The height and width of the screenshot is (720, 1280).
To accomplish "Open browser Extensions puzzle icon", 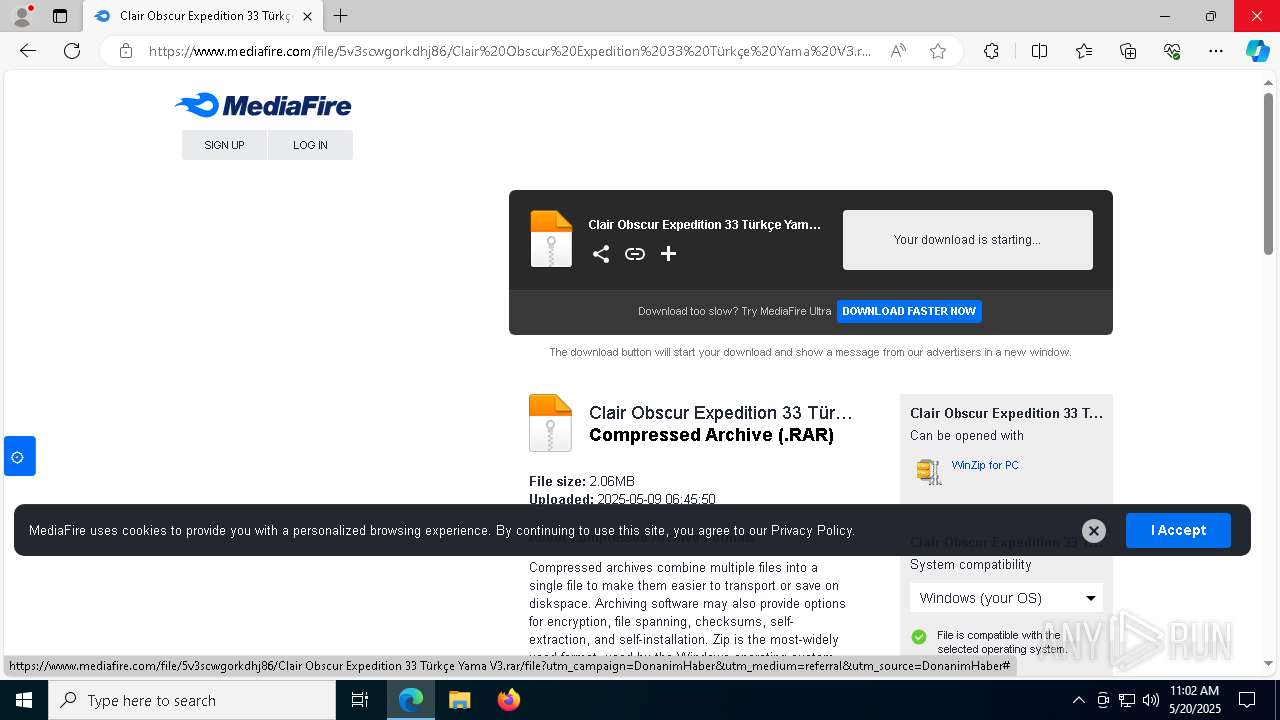I will [991, 51].
